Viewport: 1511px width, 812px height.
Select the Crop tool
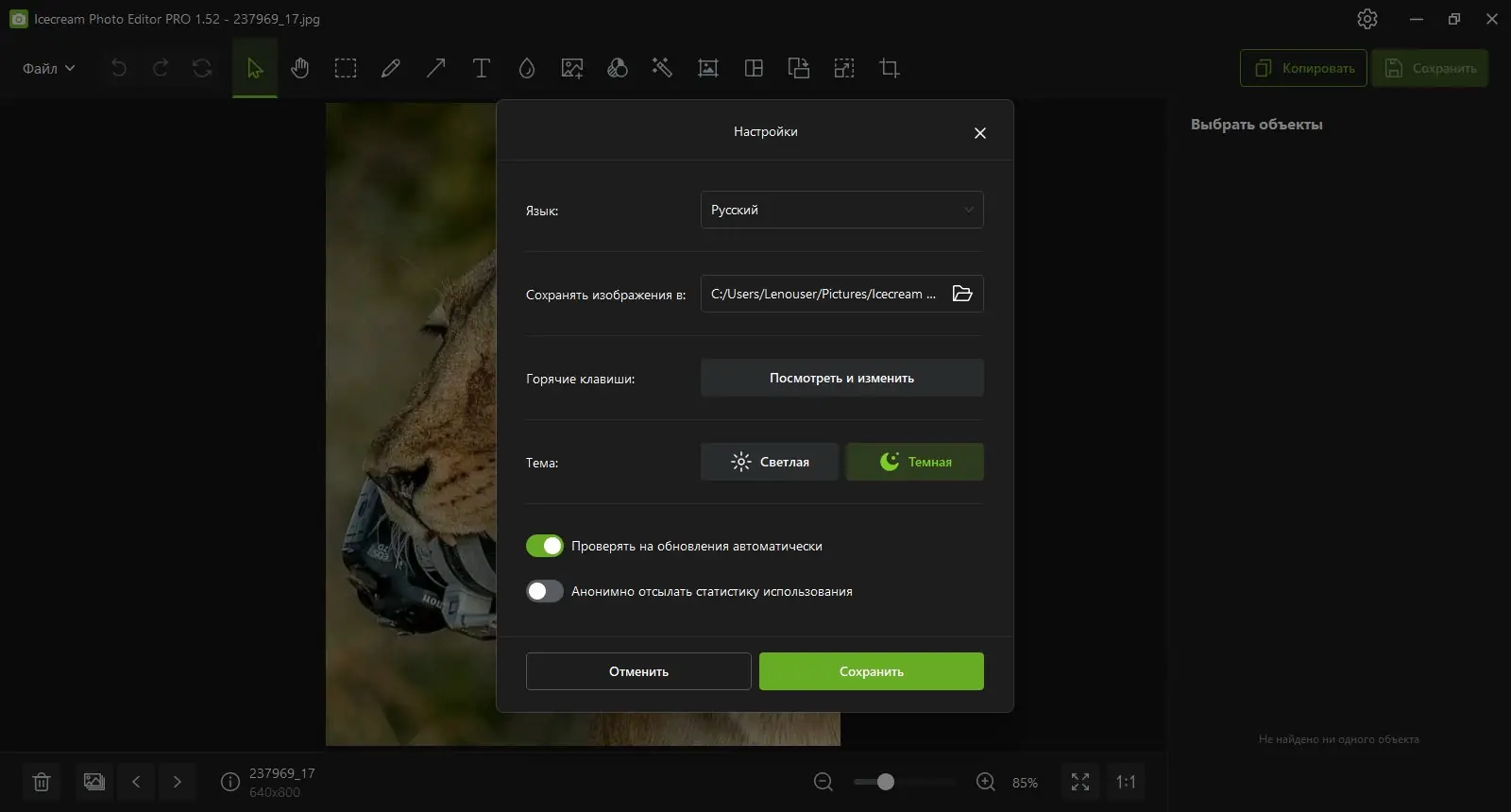click(x=890, y=68)
